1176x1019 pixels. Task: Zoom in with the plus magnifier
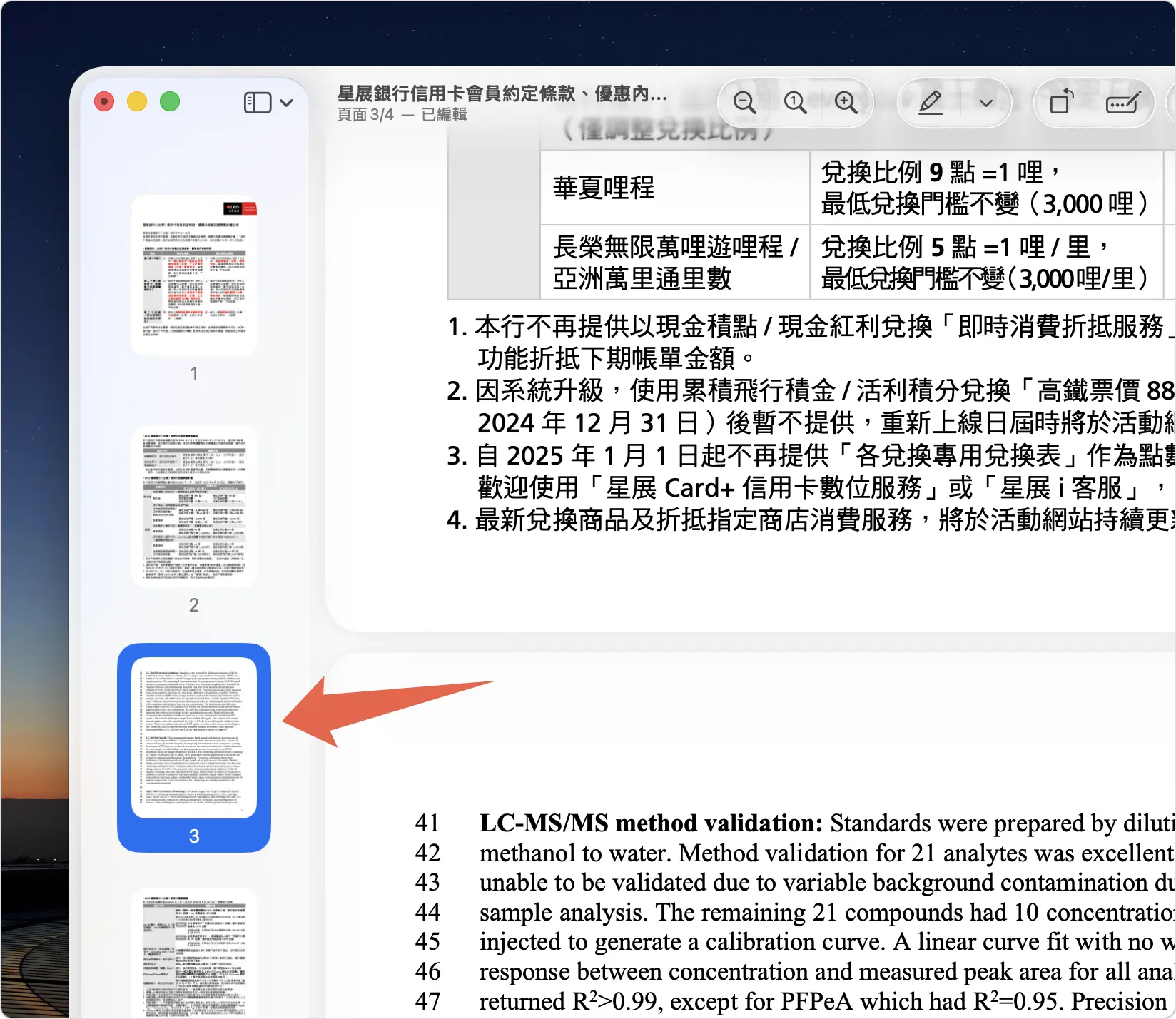[846, 103]
